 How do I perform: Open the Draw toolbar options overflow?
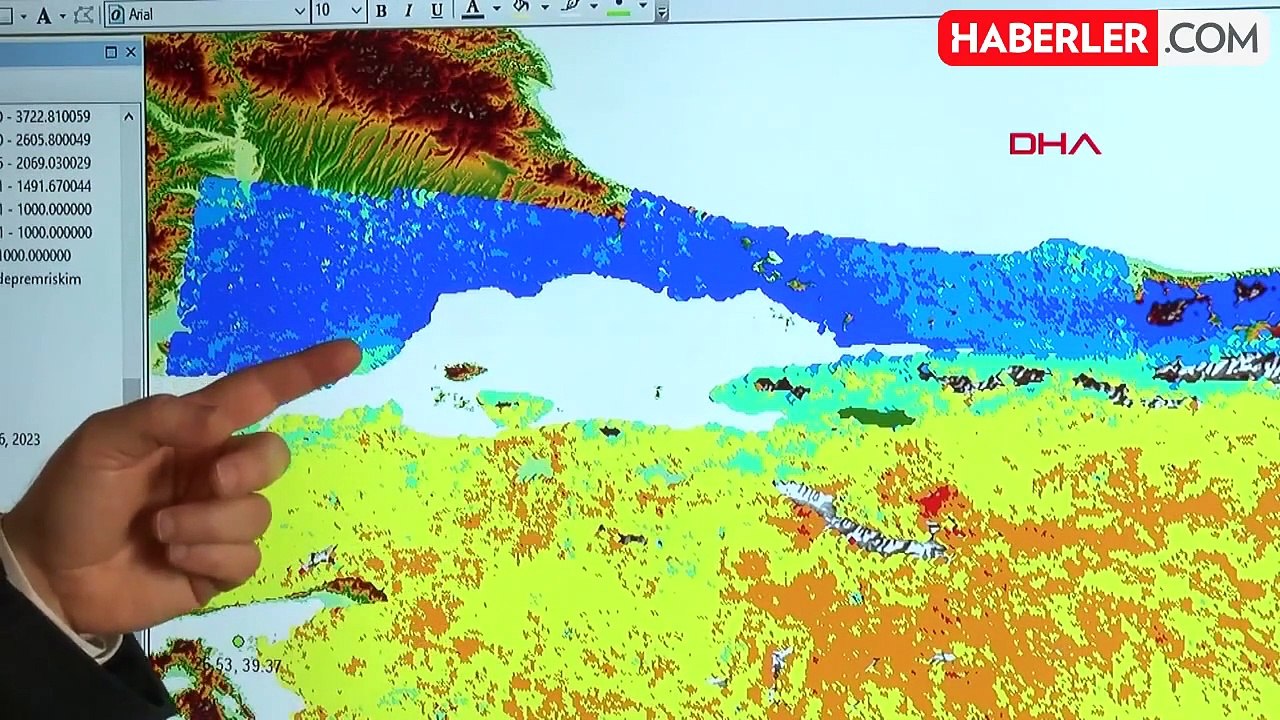[x=661, y=11]
